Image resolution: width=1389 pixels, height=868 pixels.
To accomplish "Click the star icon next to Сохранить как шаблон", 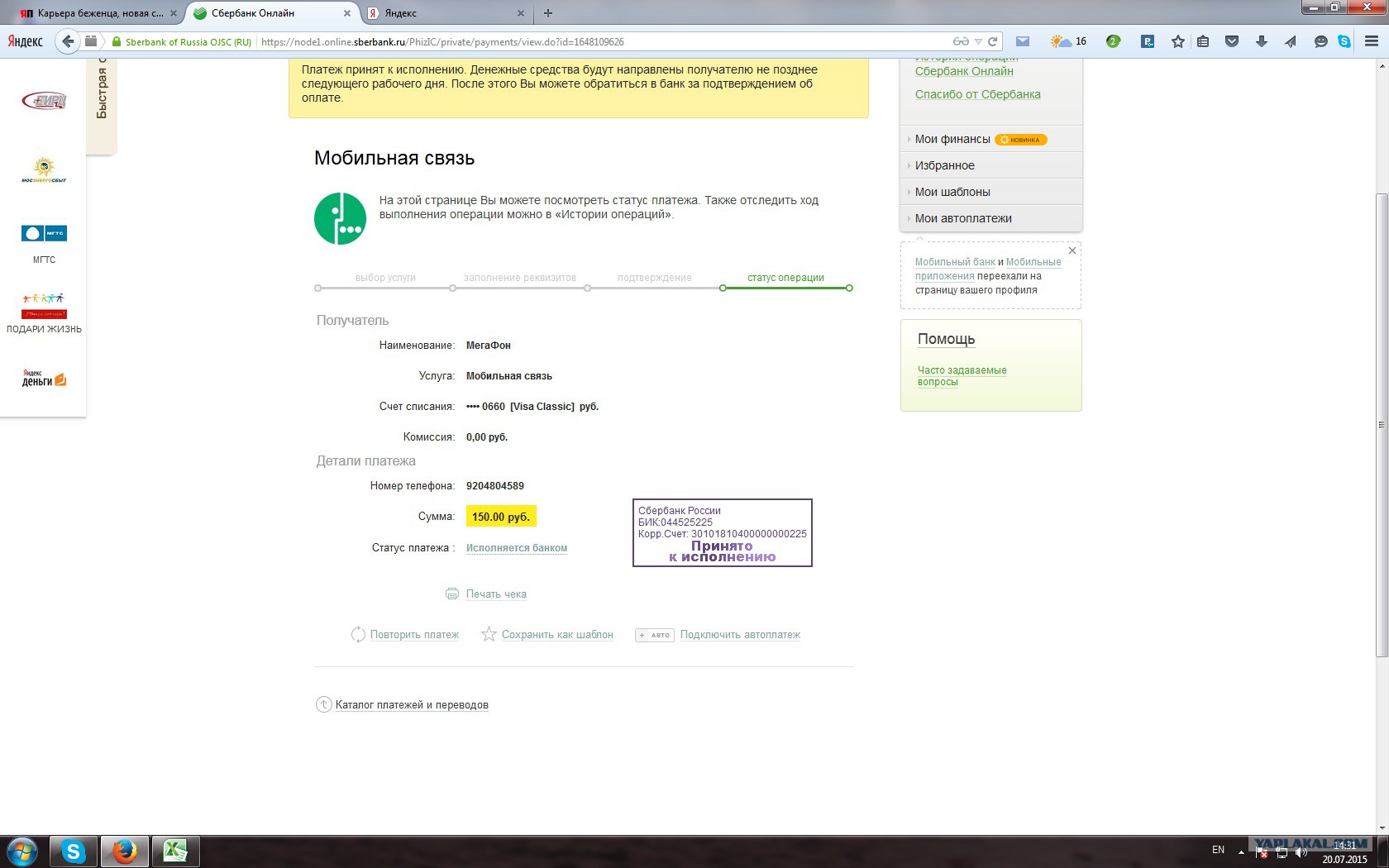I will coord(489,634).
